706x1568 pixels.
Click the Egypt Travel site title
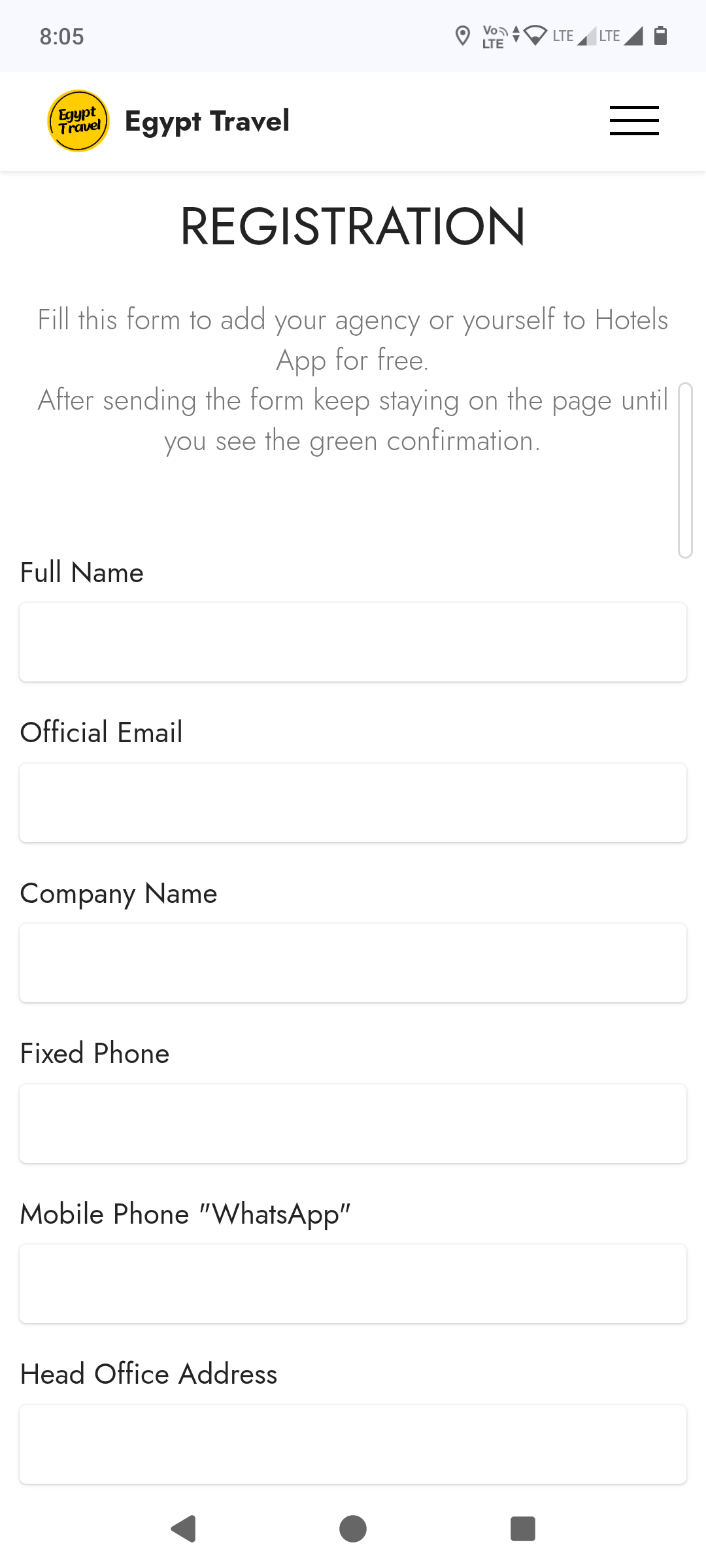pyautogui.click(x=207, y=122)
